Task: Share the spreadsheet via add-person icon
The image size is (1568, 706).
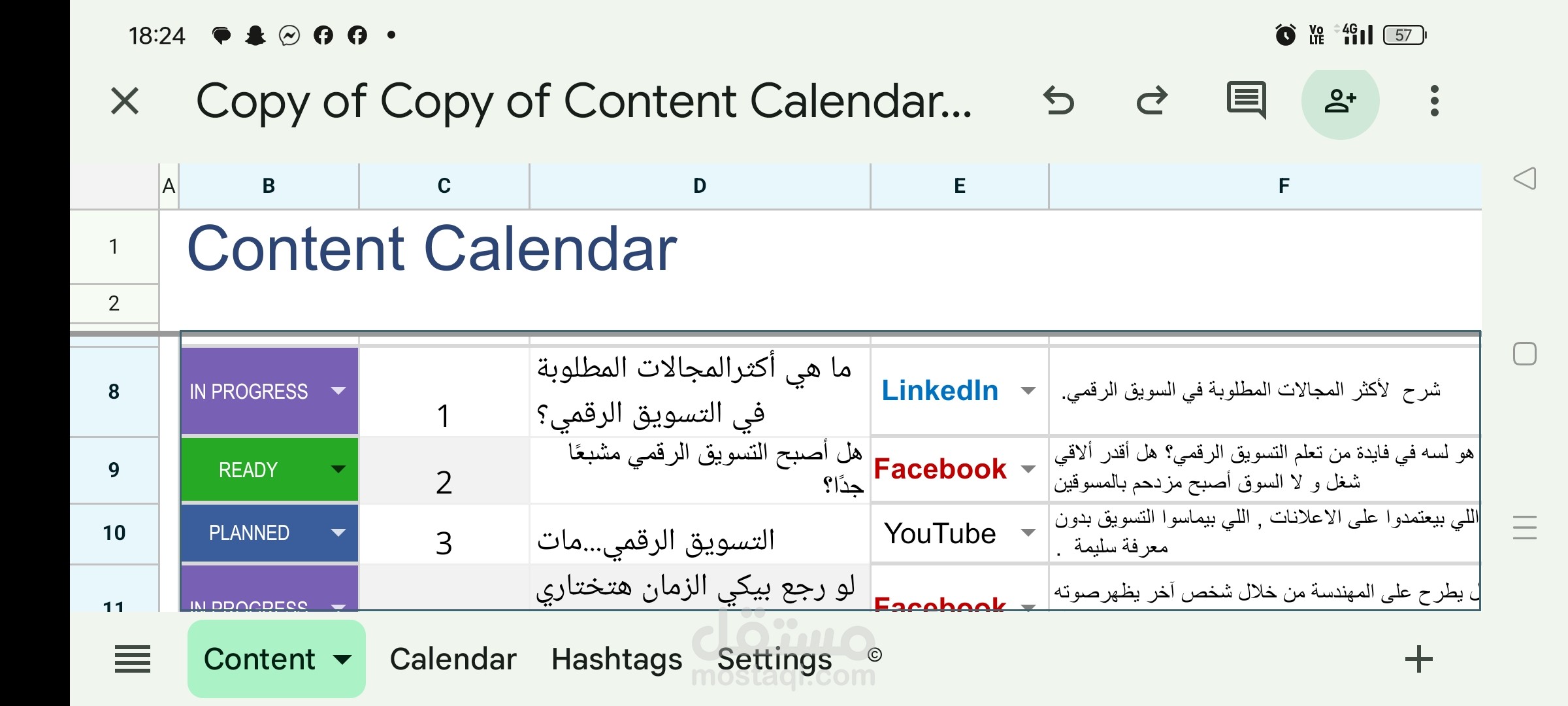Action: tap(1341, 101)
